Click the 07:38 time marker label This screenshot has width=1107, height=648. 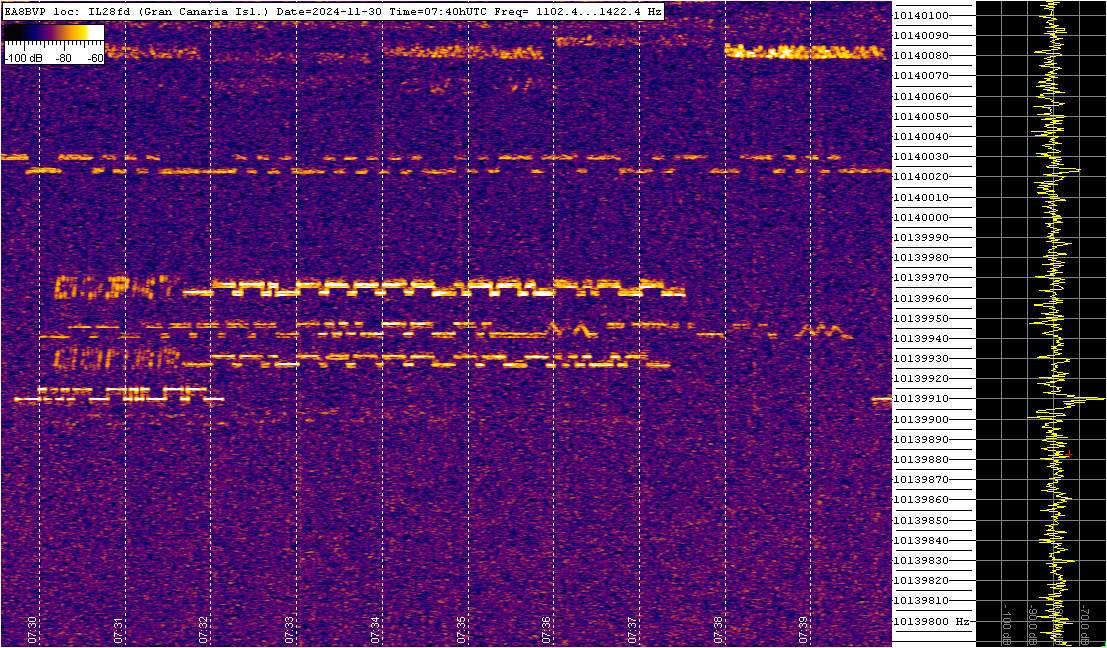[x=718, y=630]
